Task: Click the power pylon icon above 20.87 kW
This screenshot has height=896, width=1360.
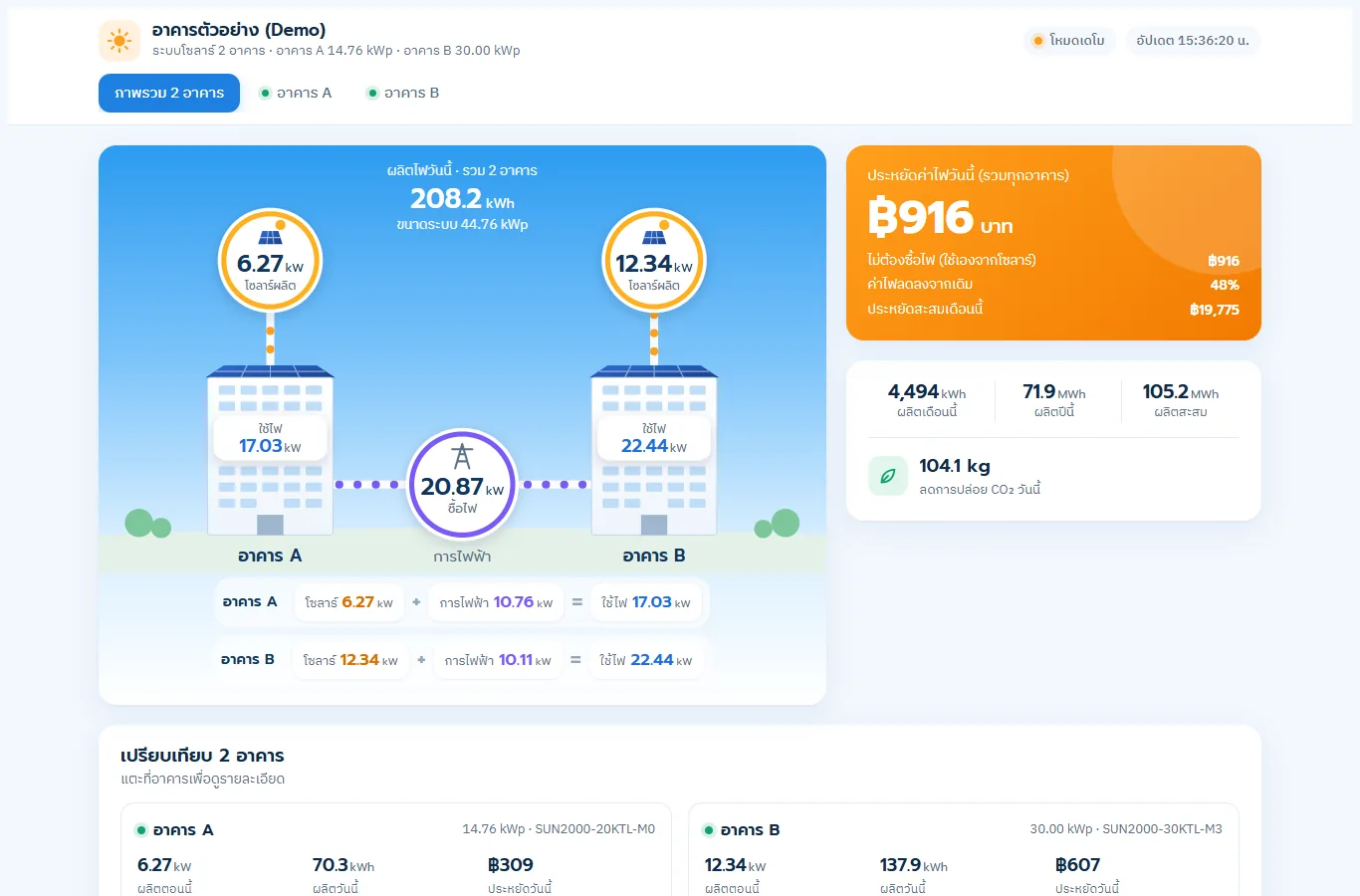Action: (462, 457)
